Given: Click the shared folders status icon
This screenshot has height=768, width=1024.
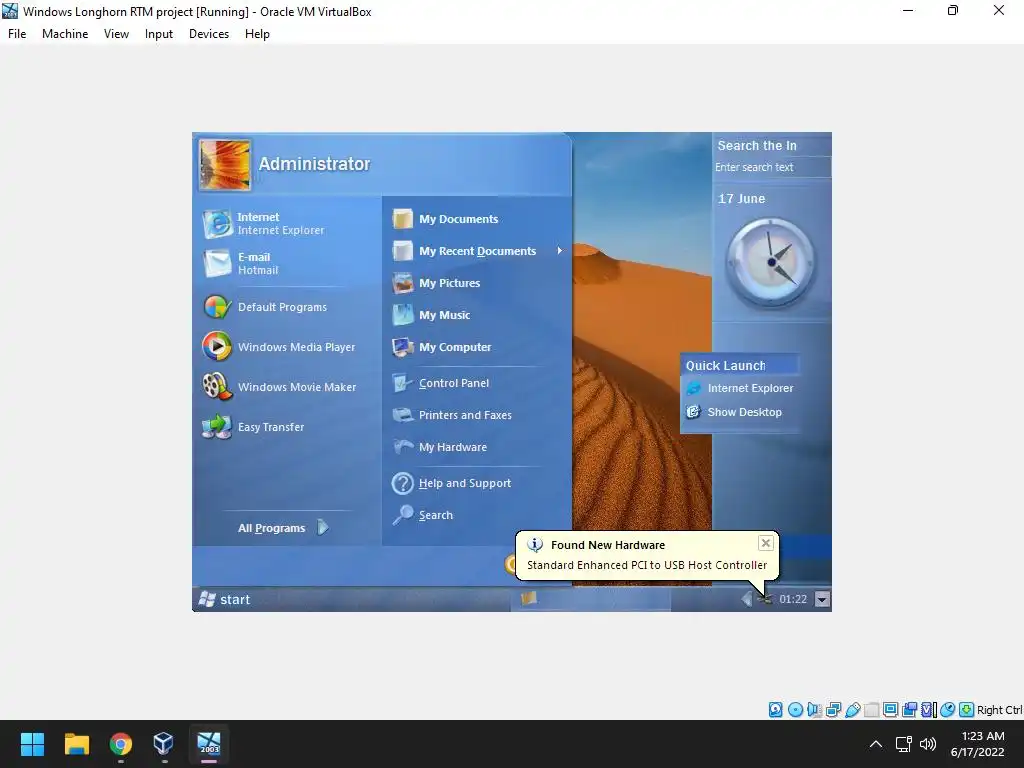Looking at the screenshot, I should [871, 710].
